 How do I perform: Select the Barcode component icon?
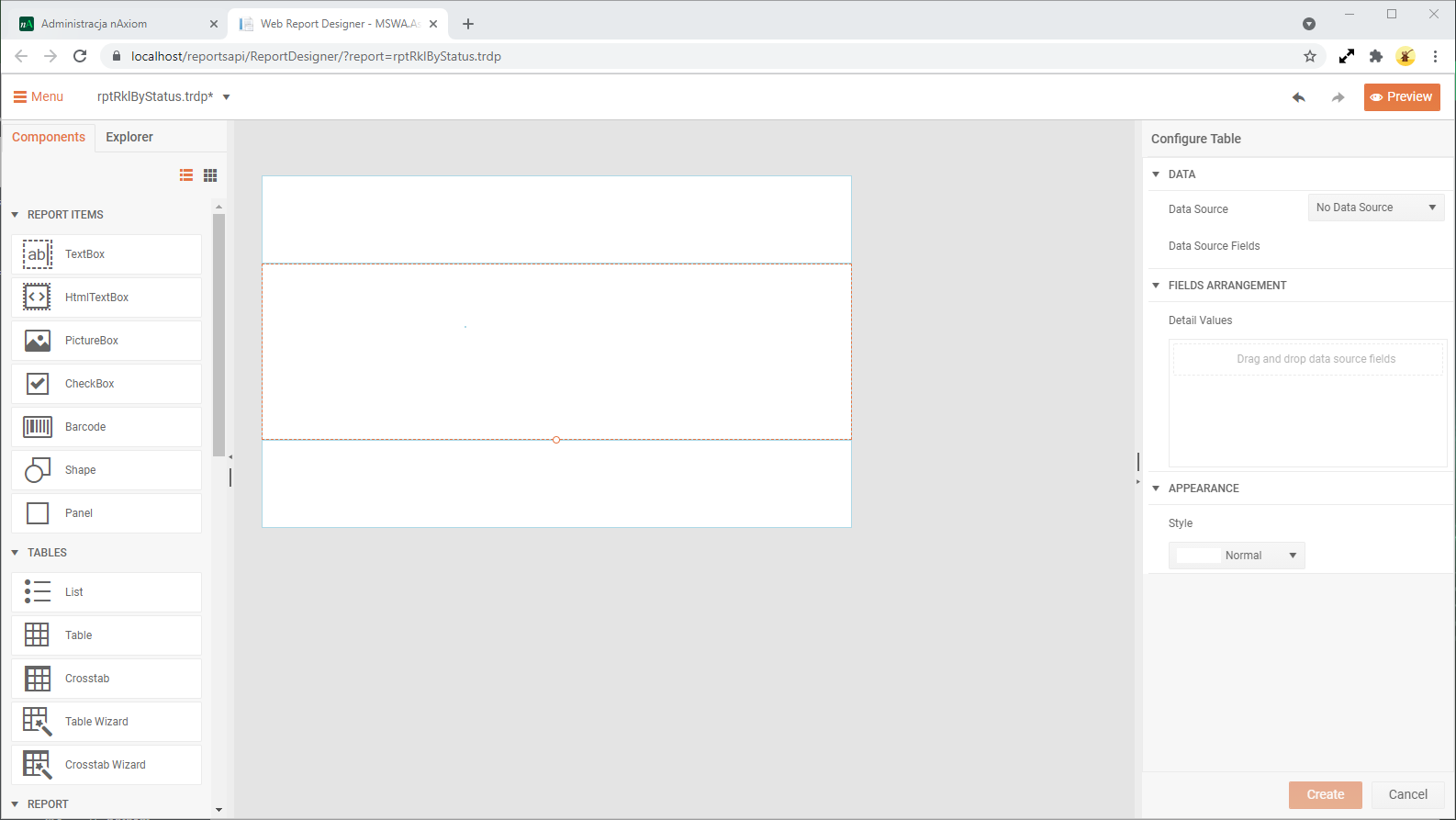tap(38, 427)
